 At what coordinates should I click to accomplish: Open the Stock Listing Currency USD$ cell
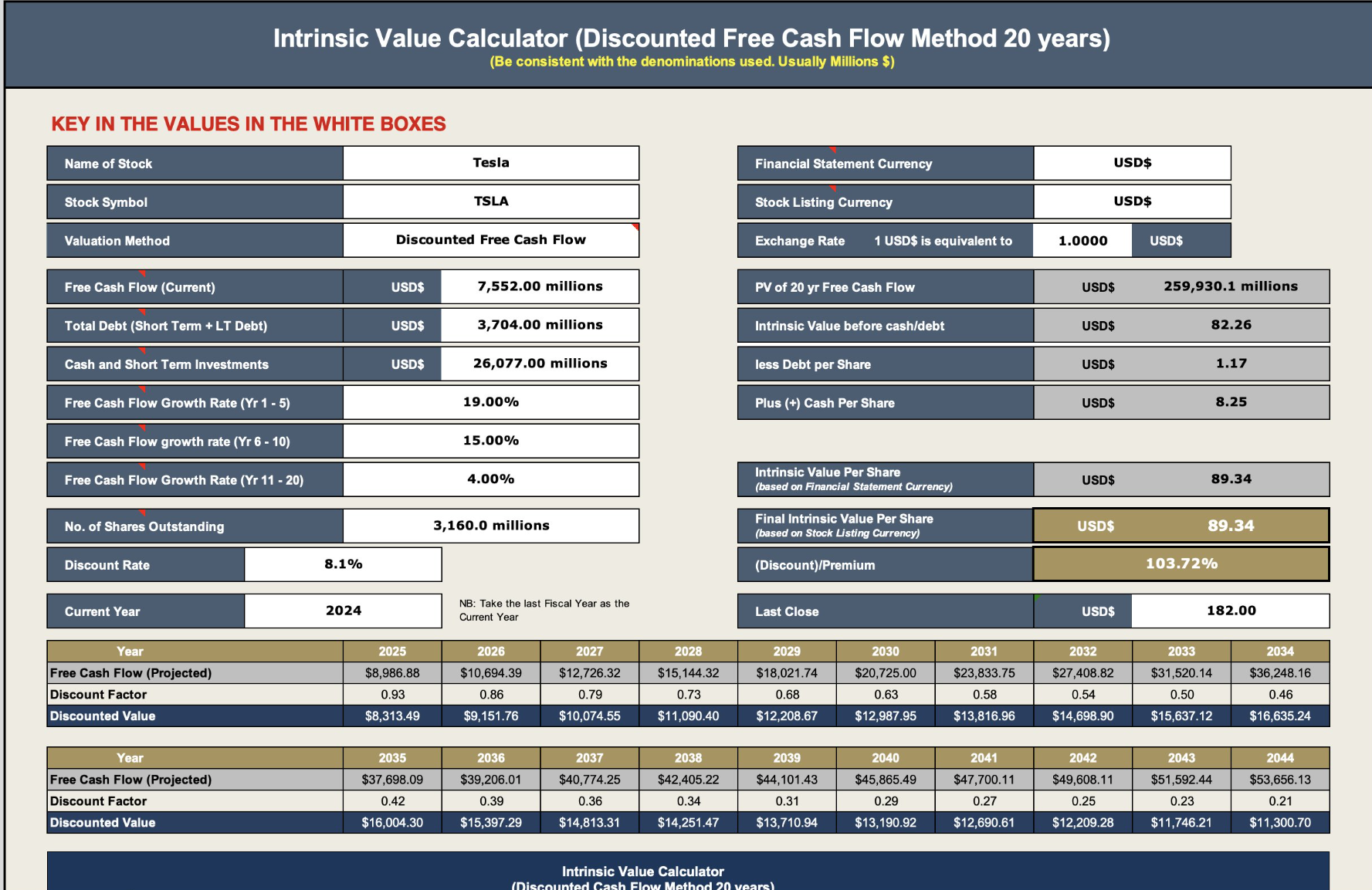click(1132, 201)
